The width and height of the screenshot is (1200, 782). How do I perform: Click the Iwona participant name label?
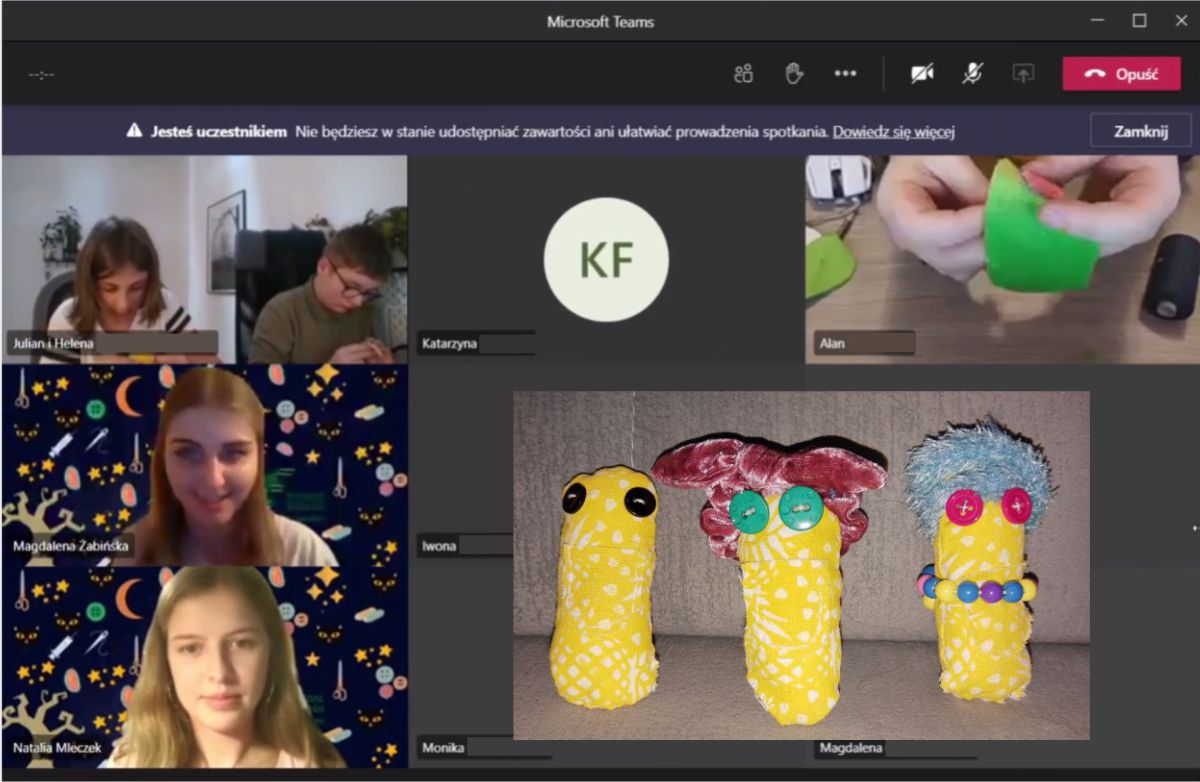439,546
